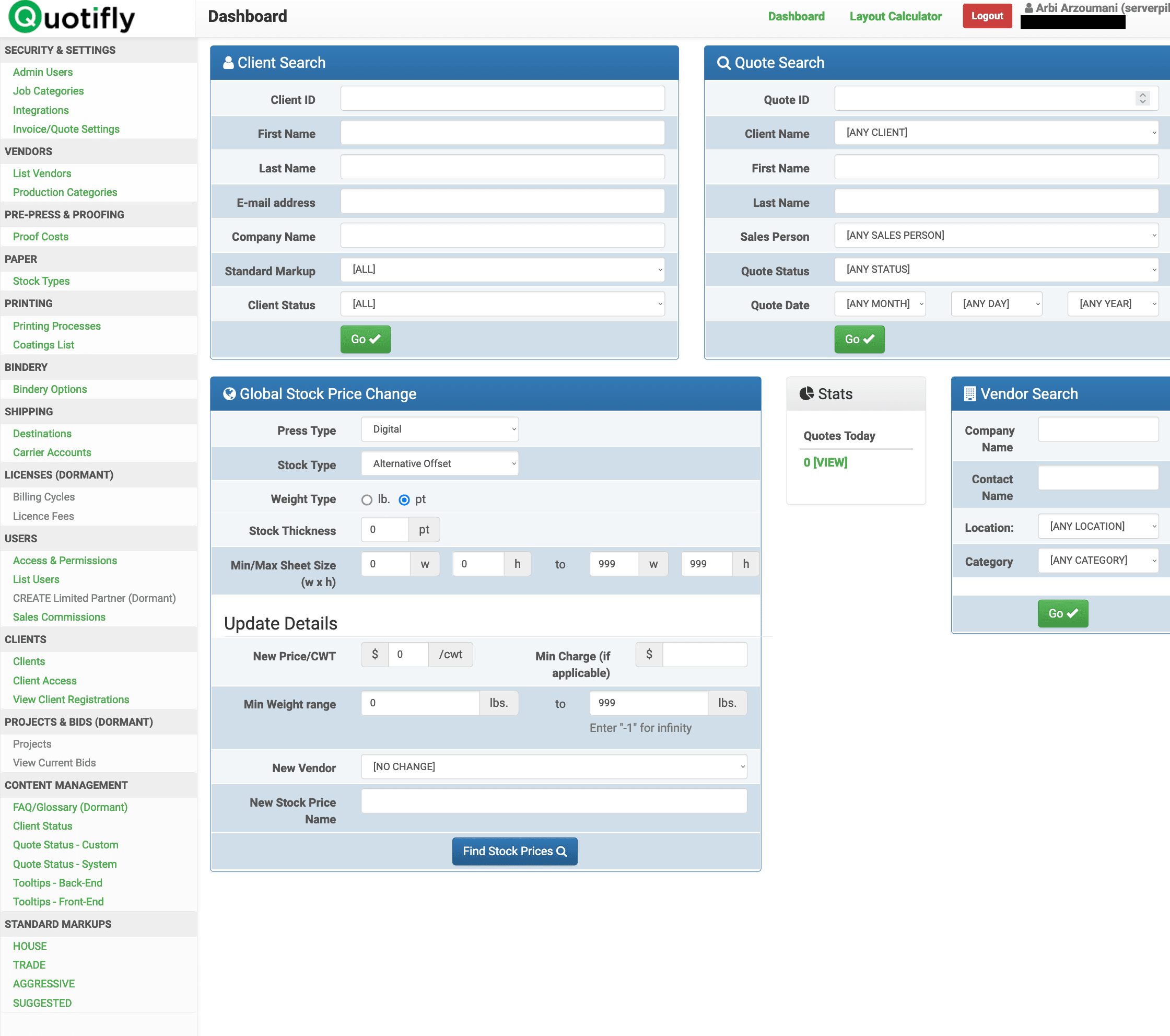
Task: Select the pt weight type radio
Action: (x=404, y=499)
